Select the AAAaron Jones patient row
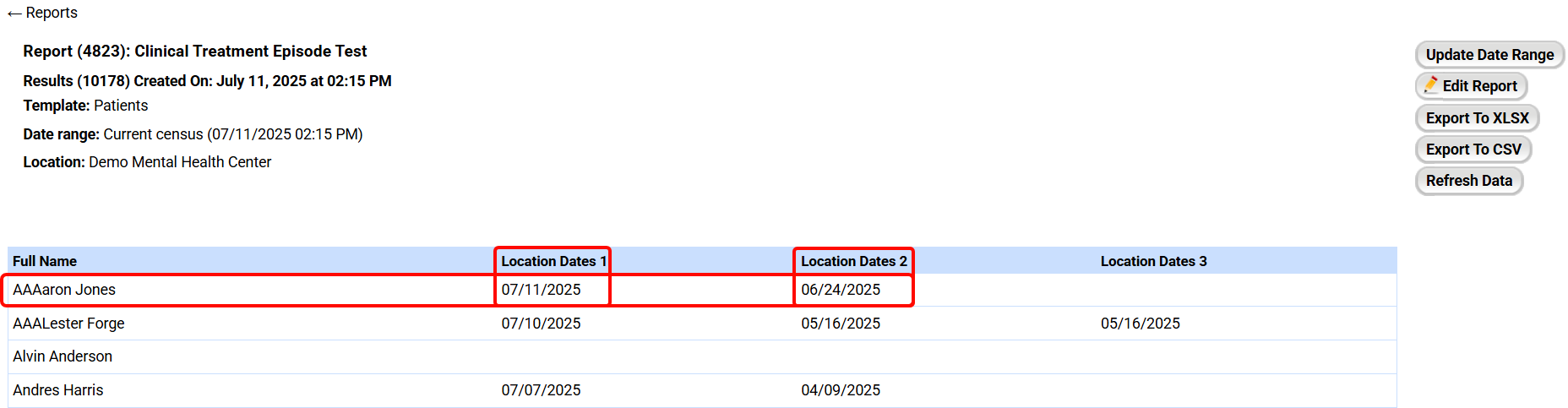The width and height of the screenshot is (1568, 408). 64,290
